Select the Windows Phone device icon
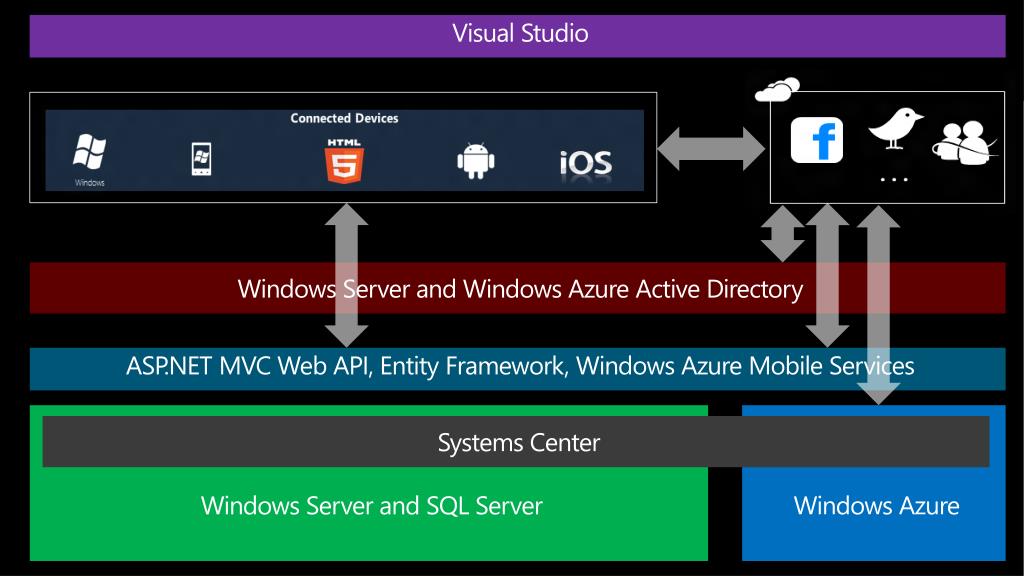Screen dimensions: 1024x576 click(x=201, y=159)
